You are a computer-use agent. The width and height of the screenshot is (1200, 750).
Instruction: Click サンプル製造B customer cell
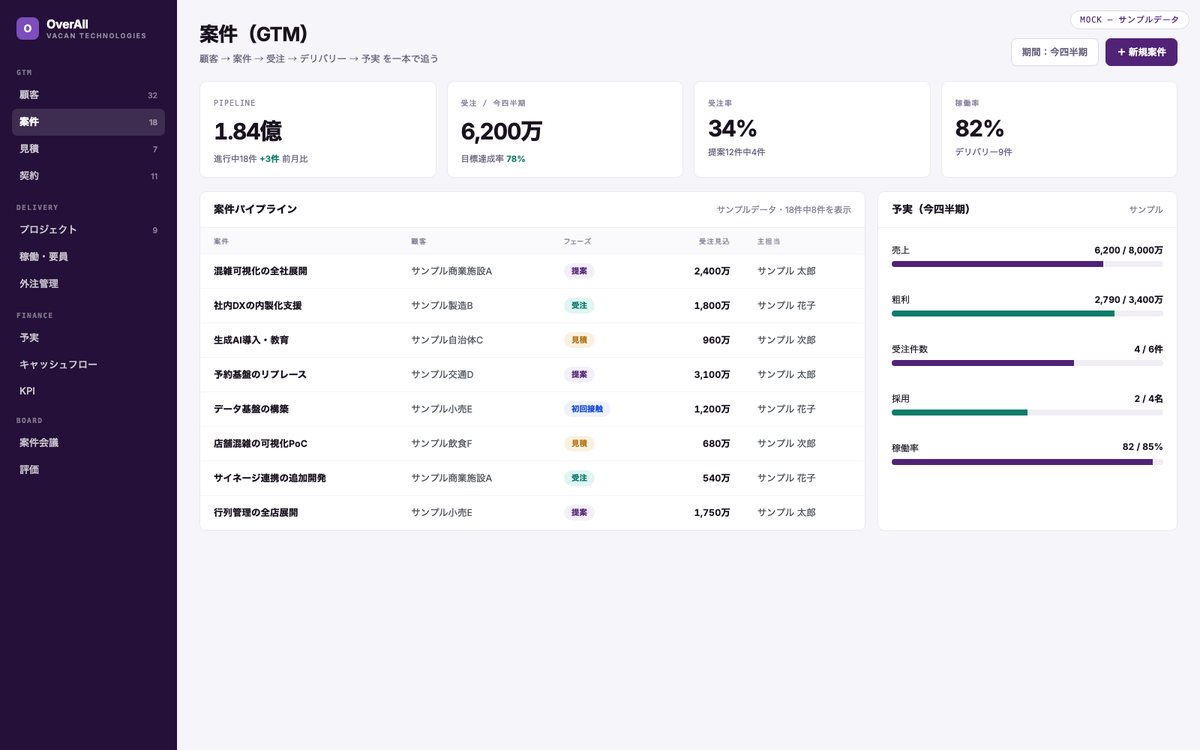[x=442, y=306]
